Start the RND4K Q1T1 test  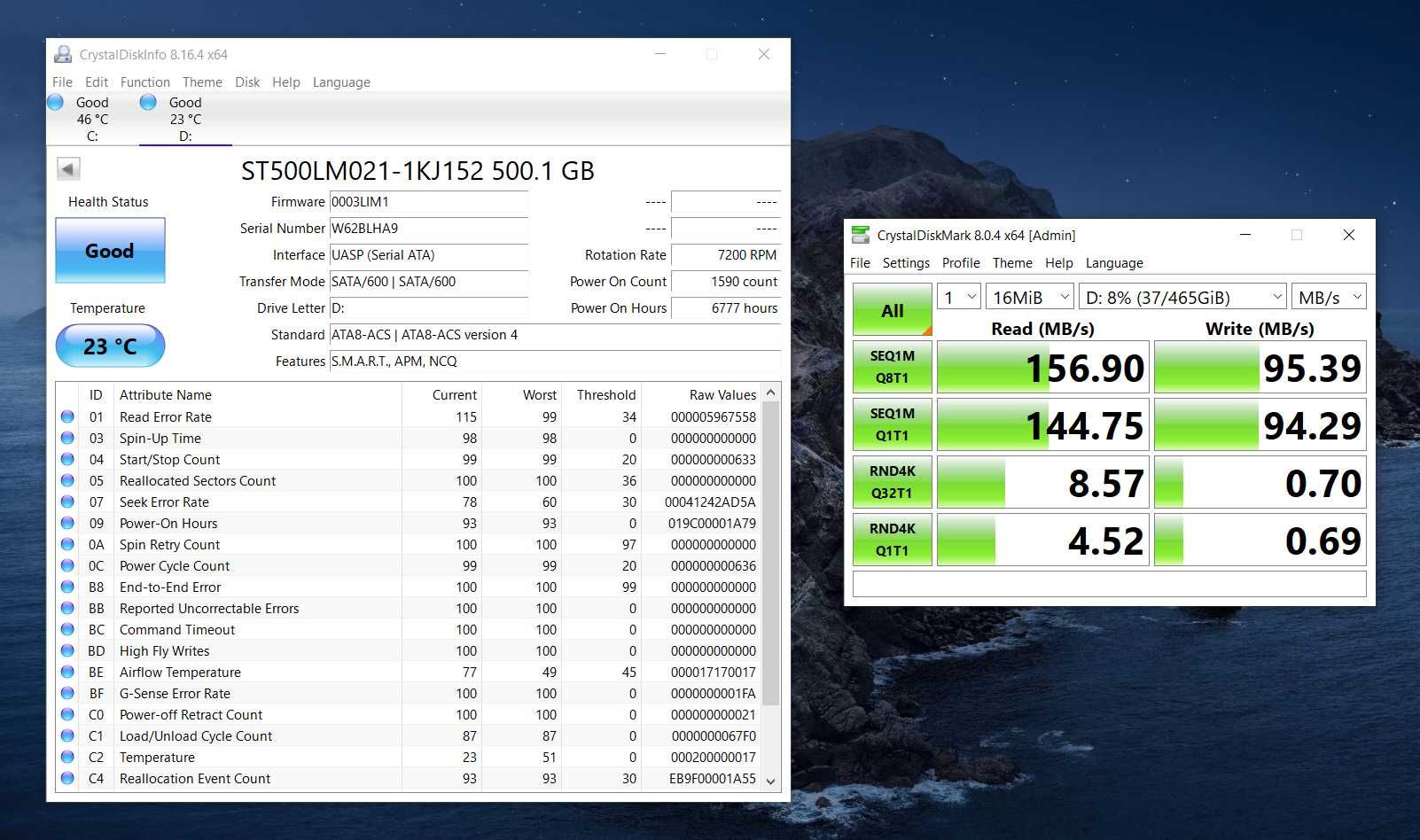pos(893,540)
